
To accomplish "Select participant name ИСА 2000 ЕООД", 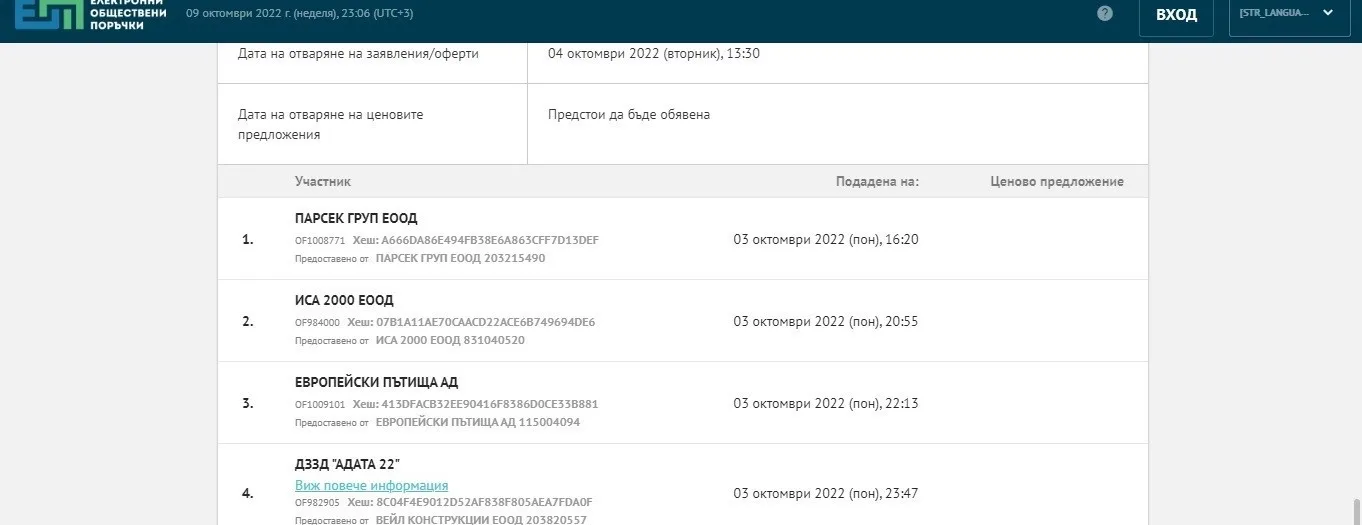I will (344, 300).
